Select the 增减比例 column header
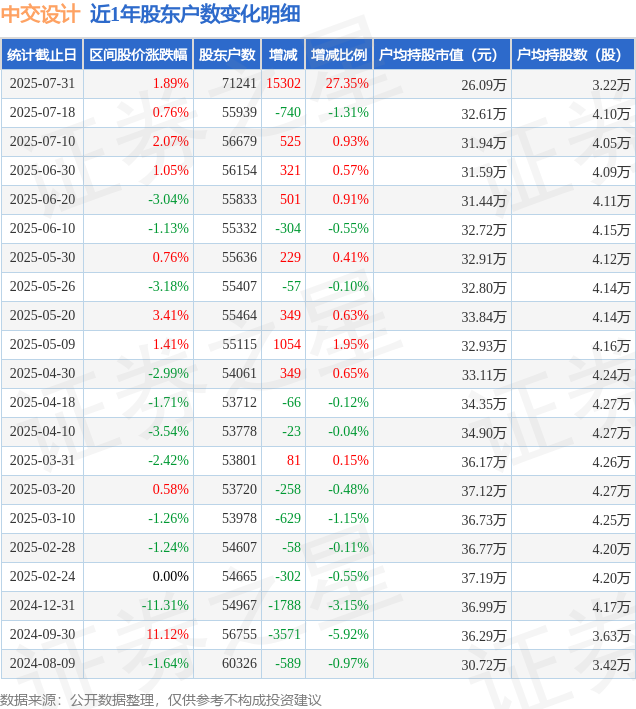636x709 pixels. (339, 55)
